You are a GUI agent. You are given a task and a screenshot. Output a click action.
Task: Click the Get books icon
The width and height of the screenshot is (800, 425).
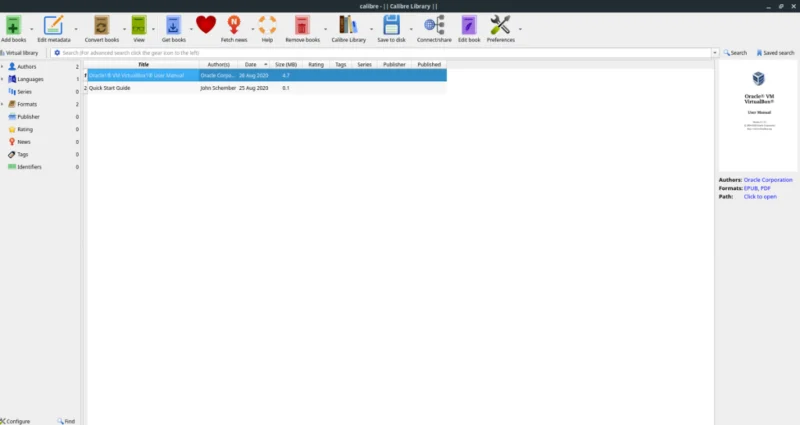pyautogui.click(x=173, y=26)
